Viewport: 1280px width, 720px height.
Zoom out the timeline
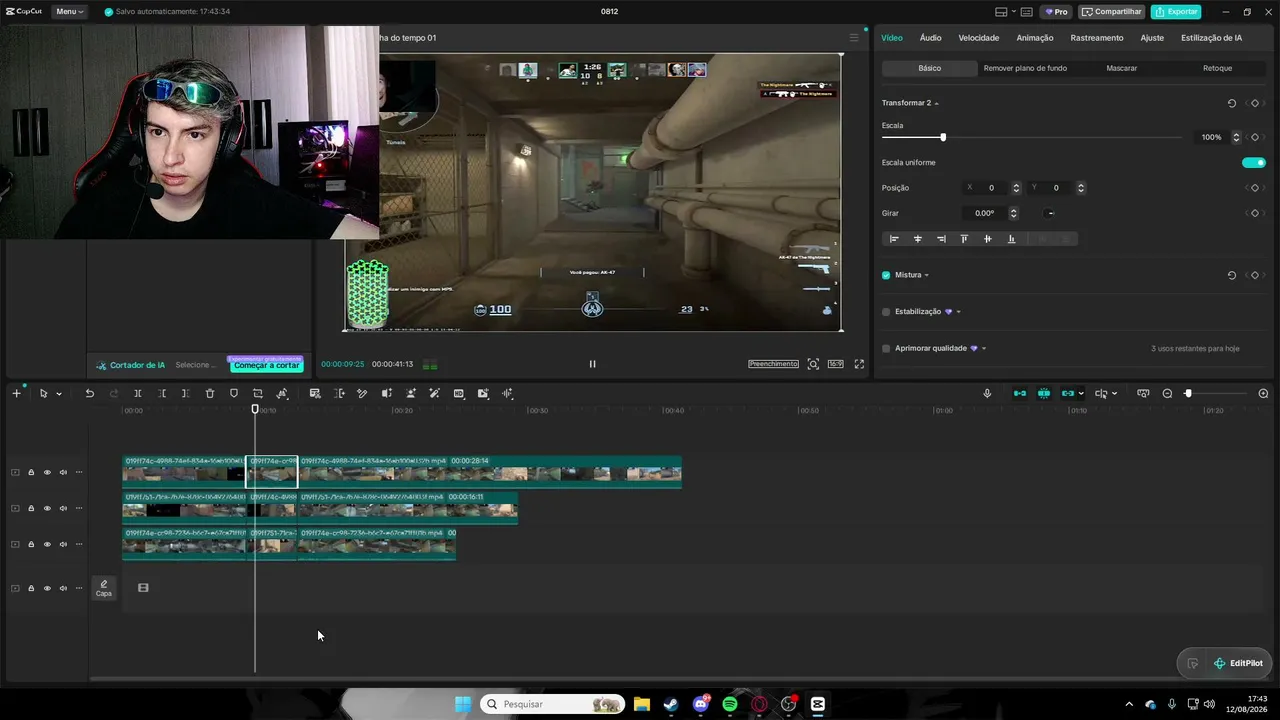(1167, 394)
